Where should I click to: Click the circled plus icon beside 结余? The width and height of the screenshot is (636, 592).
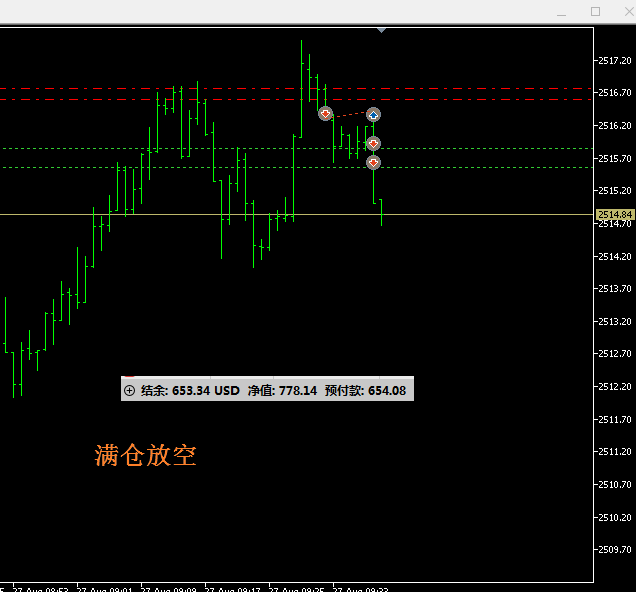129,390
